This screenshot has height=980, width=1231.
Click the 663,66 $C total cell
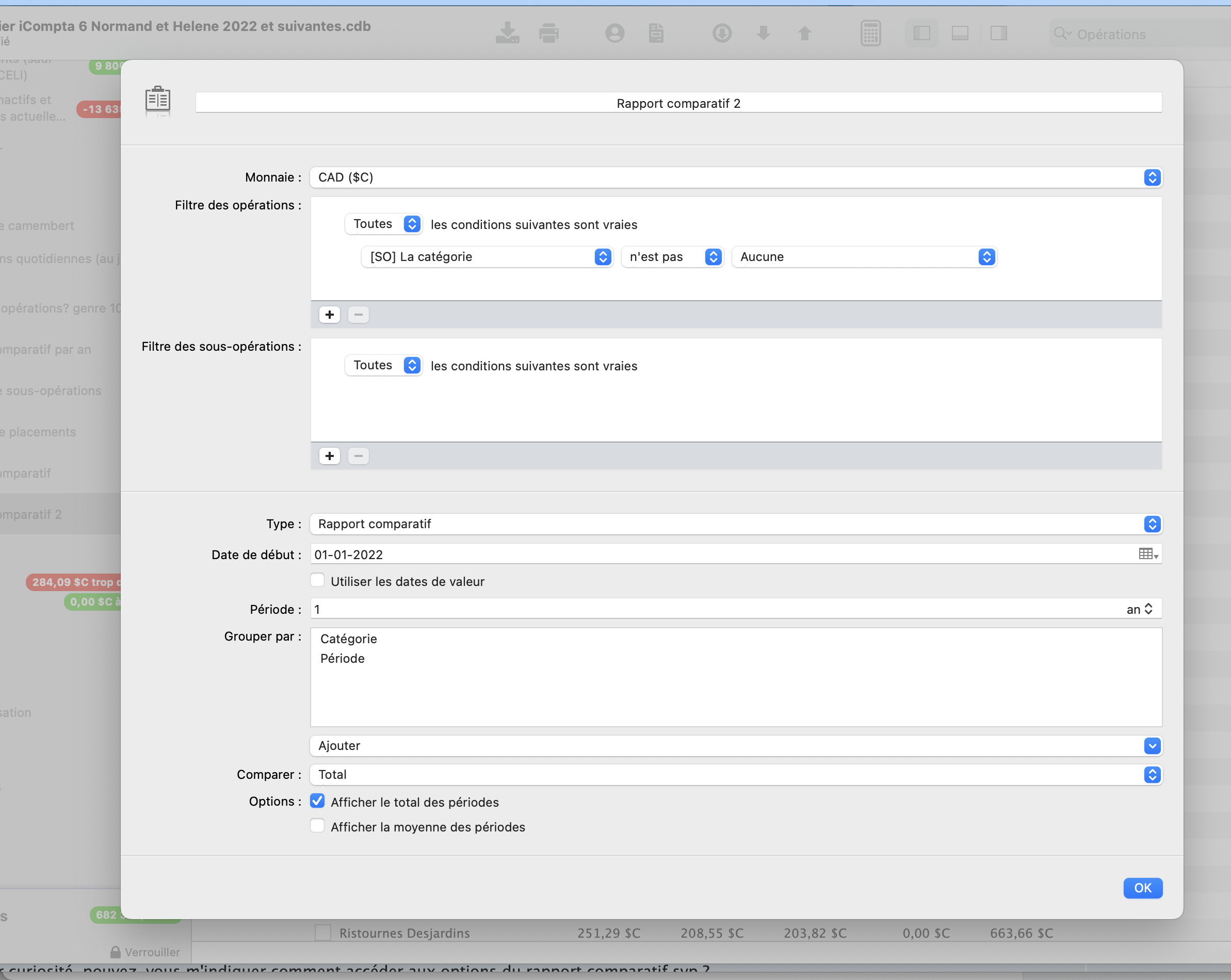[1022, 933]
